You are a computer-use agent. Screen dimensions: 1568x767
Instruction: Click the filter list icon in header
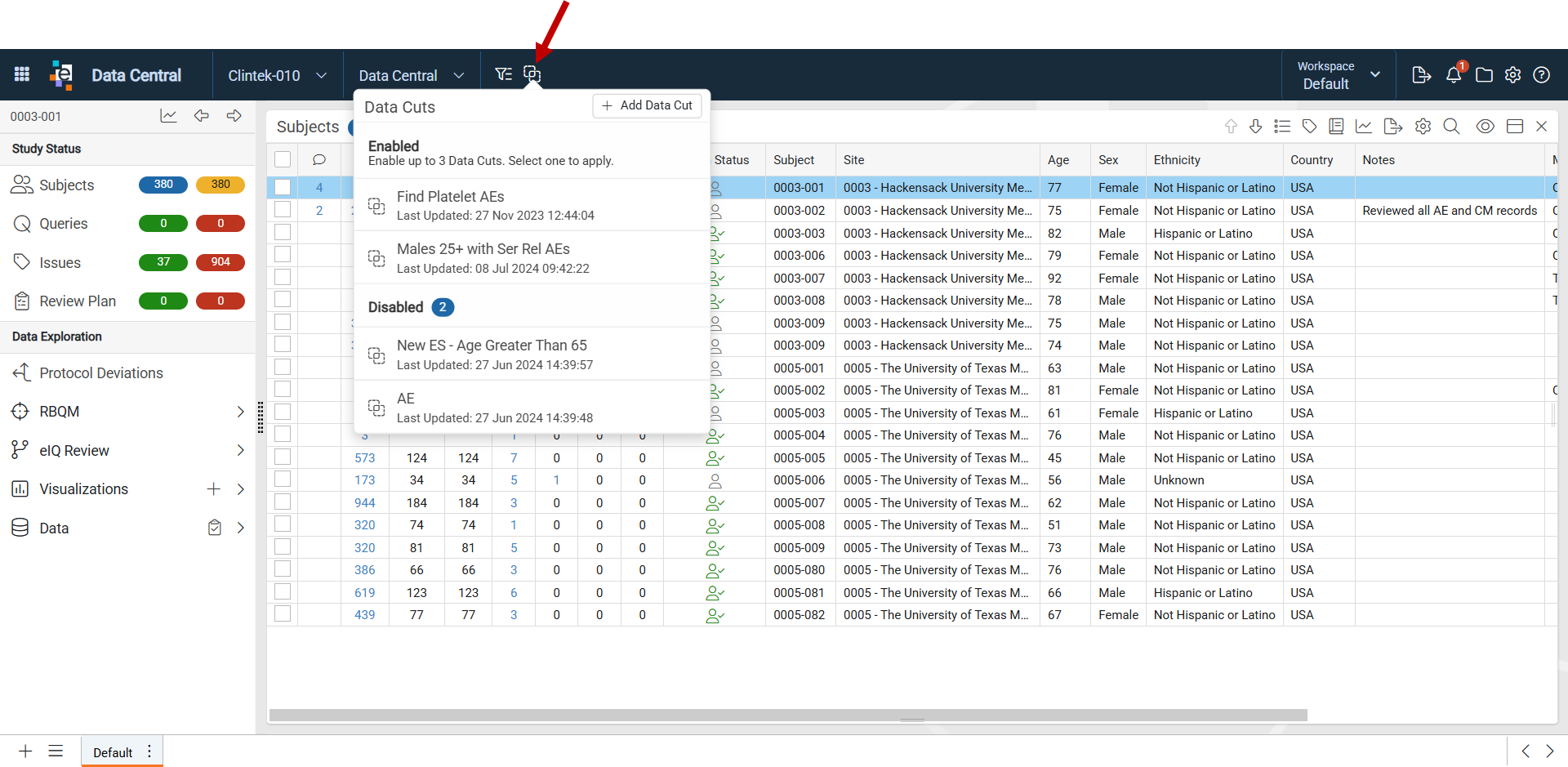pyautogui.click(x=503, y=74)
